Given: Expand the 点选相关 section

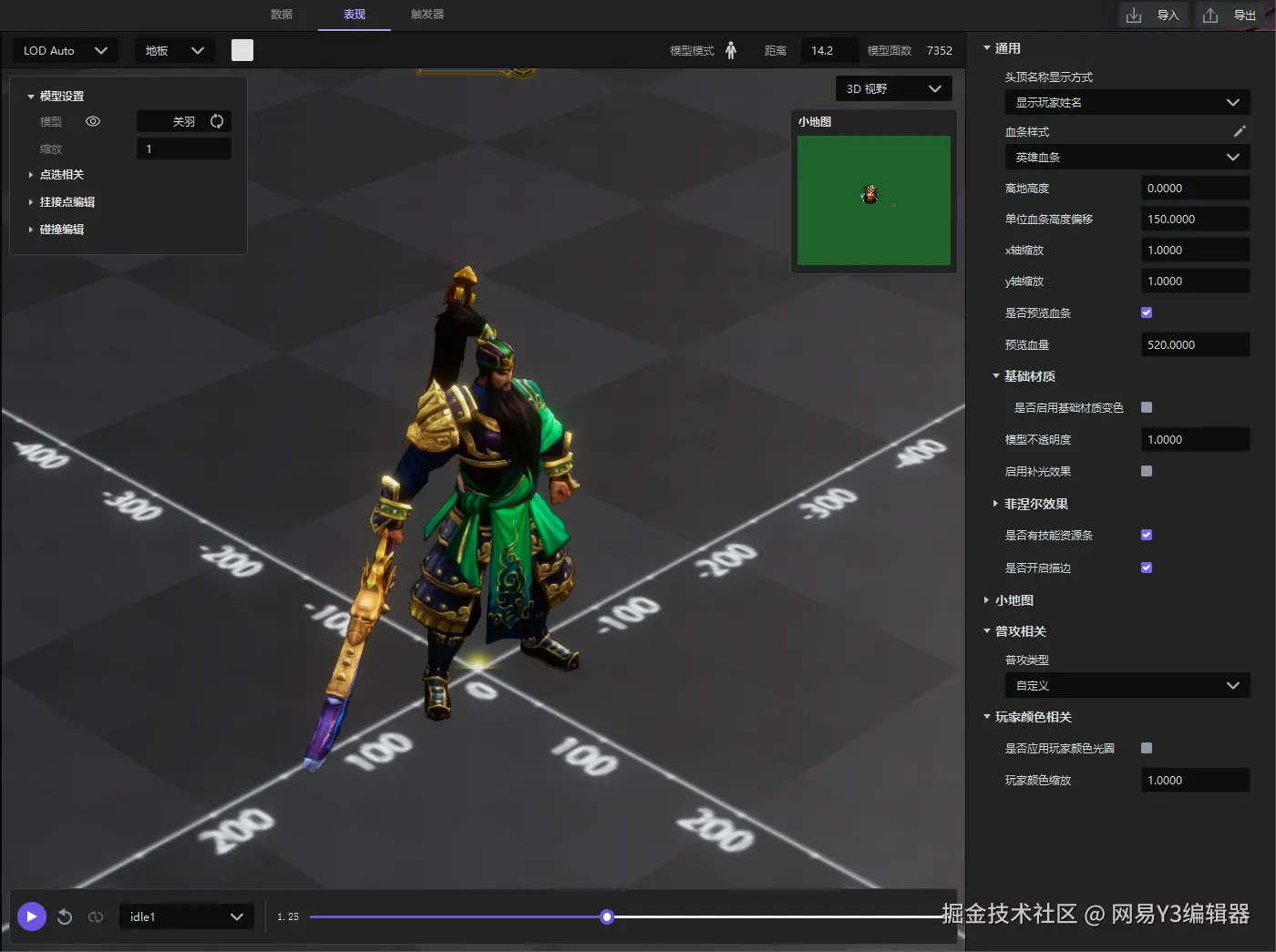Looking at the screenshot, I should click(x=31, y=175).
